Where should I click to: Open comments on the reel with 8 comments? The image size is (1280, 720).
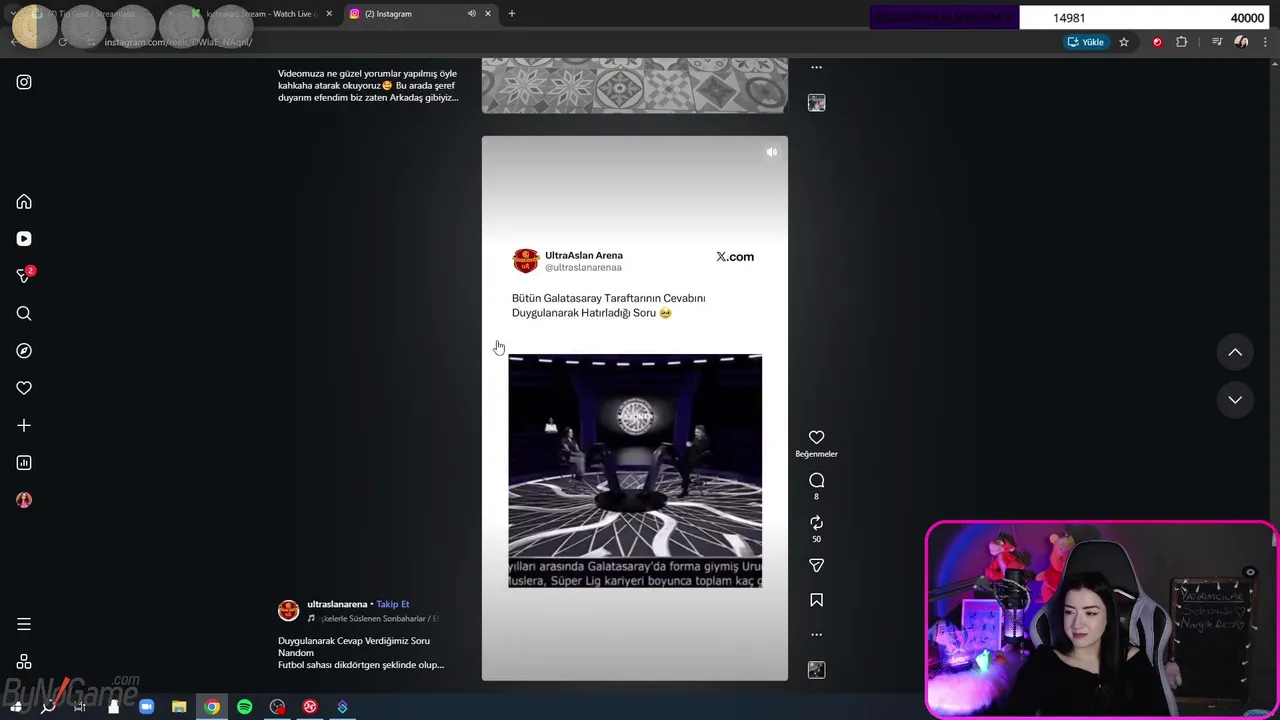pyautogui.click(x=816, y=481)
